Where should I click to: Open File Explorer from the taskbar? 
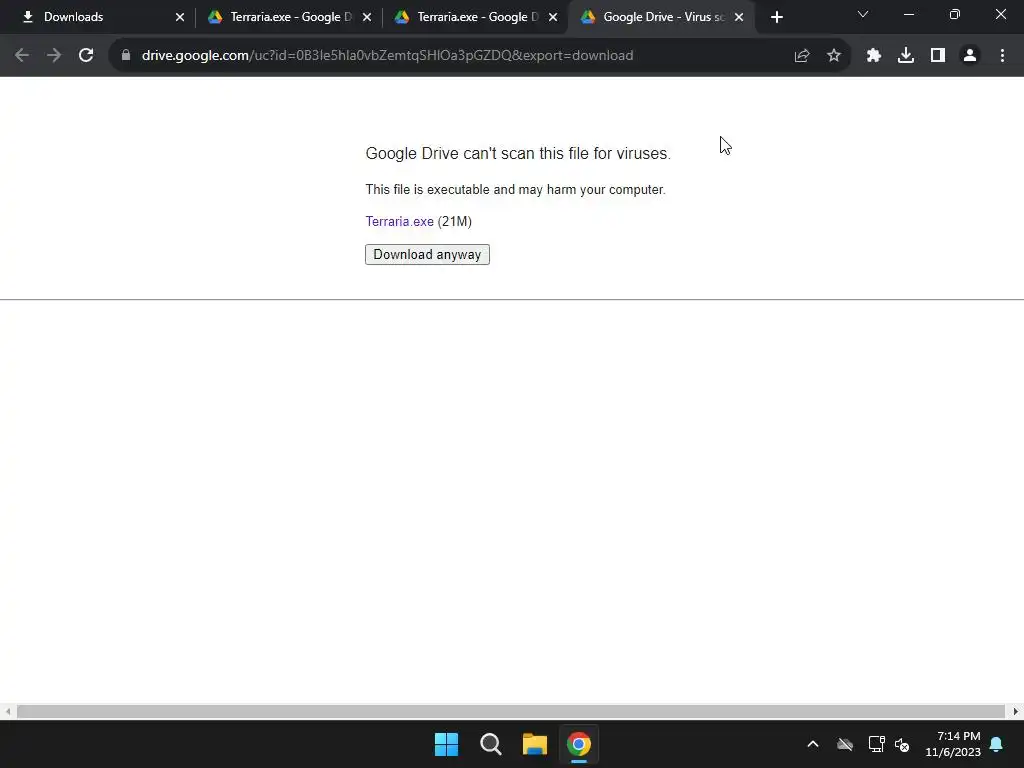point(535,744)
